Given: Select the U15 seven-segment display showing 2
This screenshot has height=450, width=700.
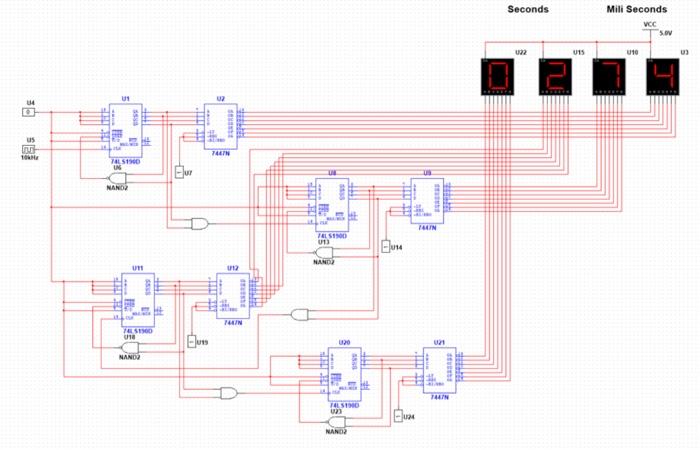Looking at the screenshot, I should pyautogui.click(x=555, y=77).
